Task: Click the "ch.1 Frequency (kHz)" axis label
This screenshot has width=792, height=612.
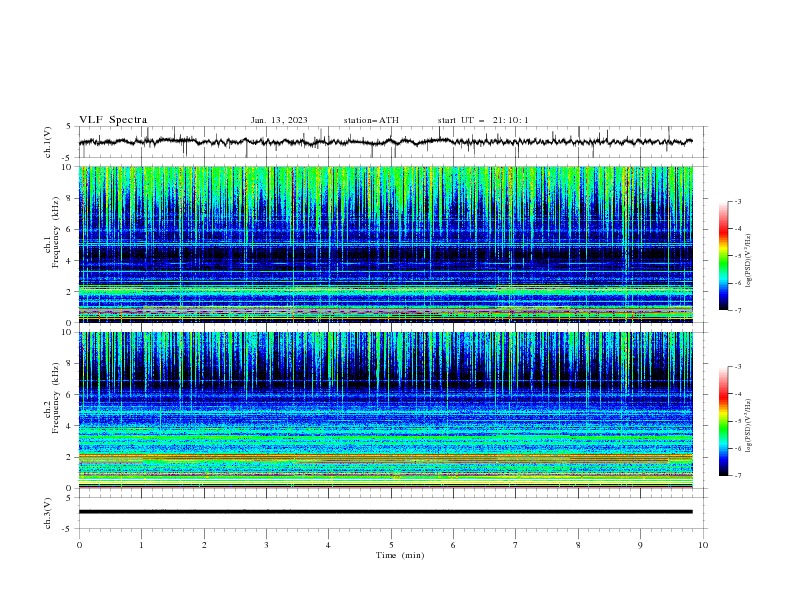Action: 52,233
